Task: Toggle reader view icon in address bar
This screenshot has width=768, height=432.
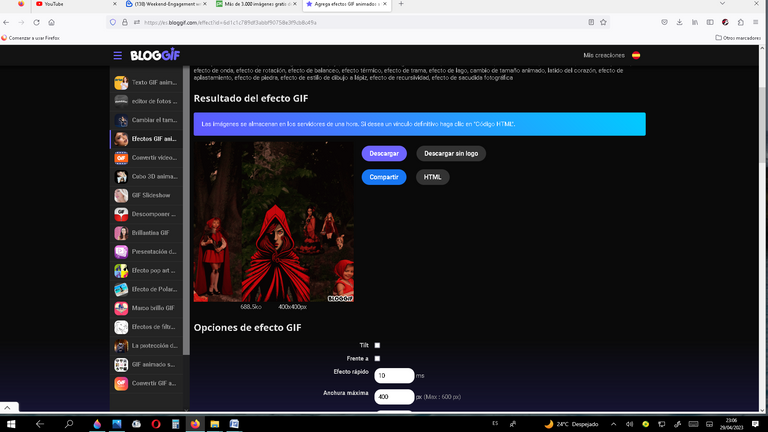Action: pos(591,23)
